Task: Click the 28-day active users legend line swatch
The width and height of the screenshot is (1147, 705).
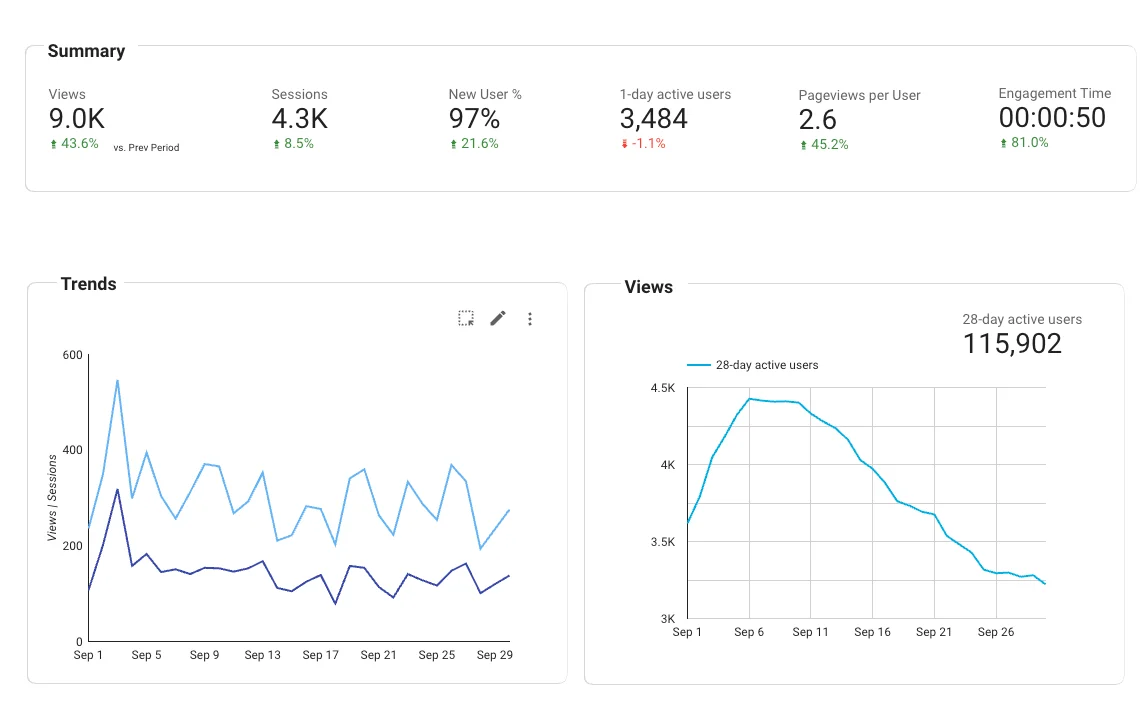Action: (x=698, y=366)
